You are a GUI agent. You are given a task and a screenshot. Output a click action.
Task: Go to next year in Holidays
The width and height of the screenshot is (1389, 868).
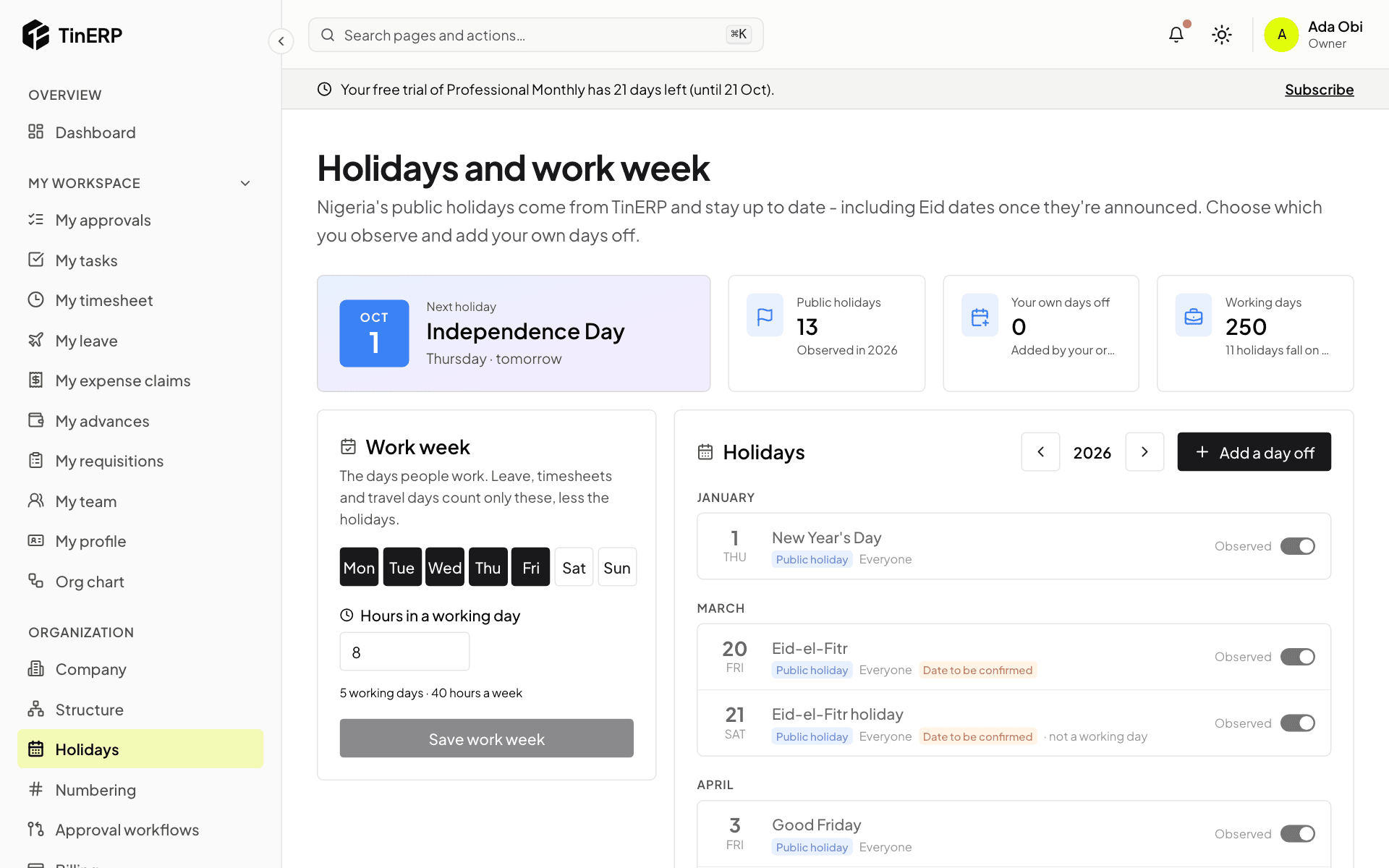(1144, 452)
